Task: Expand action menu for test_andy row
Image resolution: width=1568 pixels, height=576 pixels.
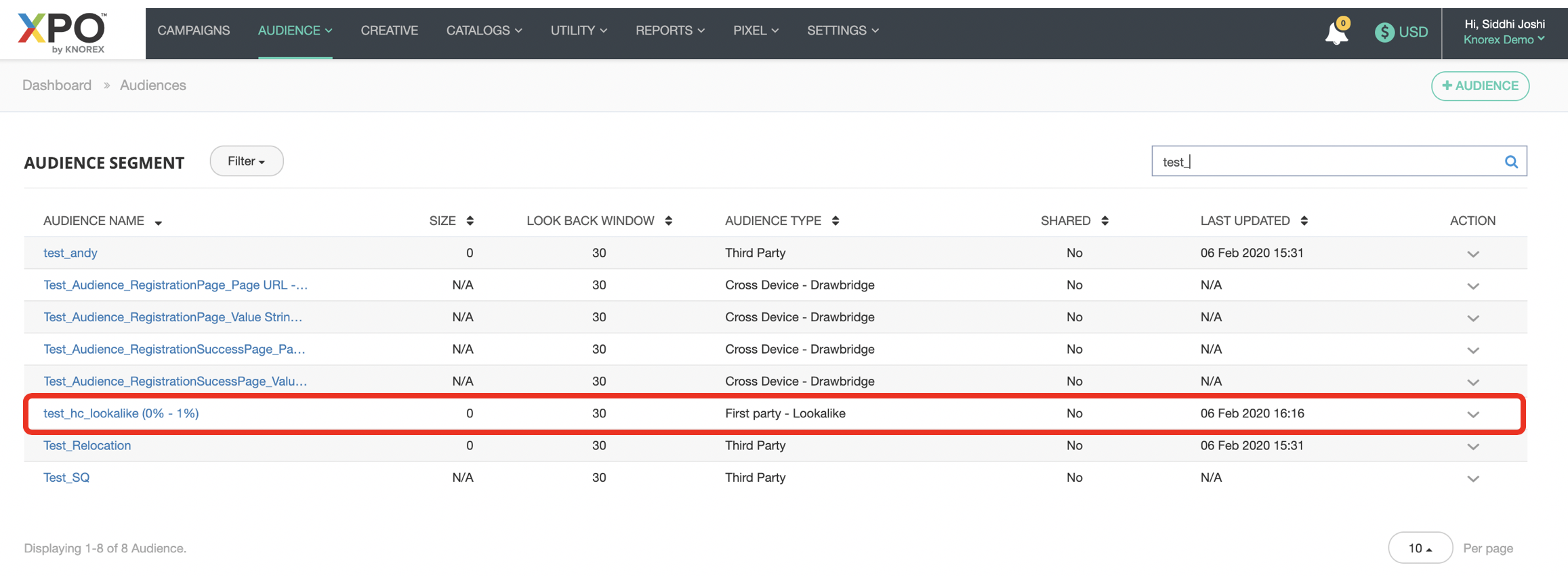Action: (x=1472, y=254)
